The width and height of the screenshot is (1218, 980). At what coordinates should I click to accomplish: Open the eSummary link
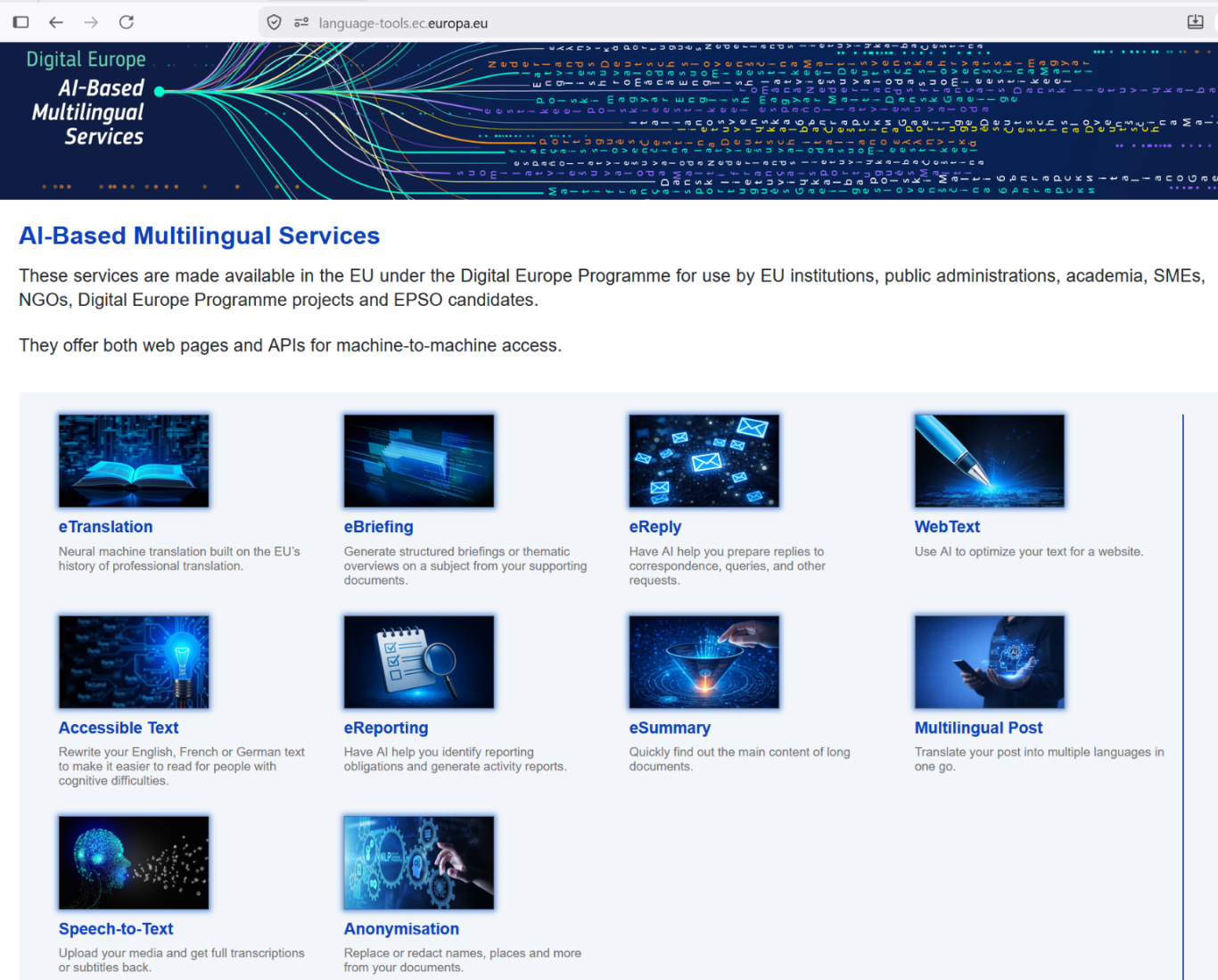coord(670,728)
